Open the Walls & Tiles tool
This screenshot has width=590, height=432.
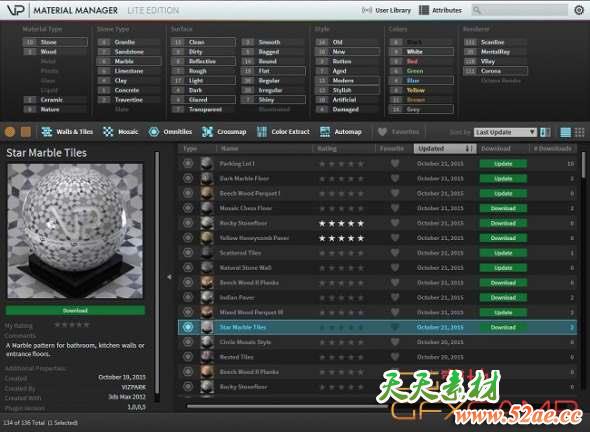(67, 132)
